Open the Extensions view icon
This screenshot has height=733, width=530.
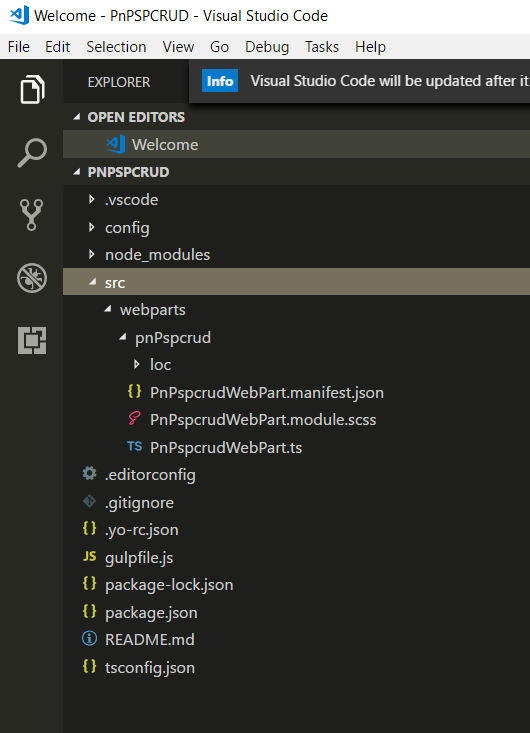point(32,340)
